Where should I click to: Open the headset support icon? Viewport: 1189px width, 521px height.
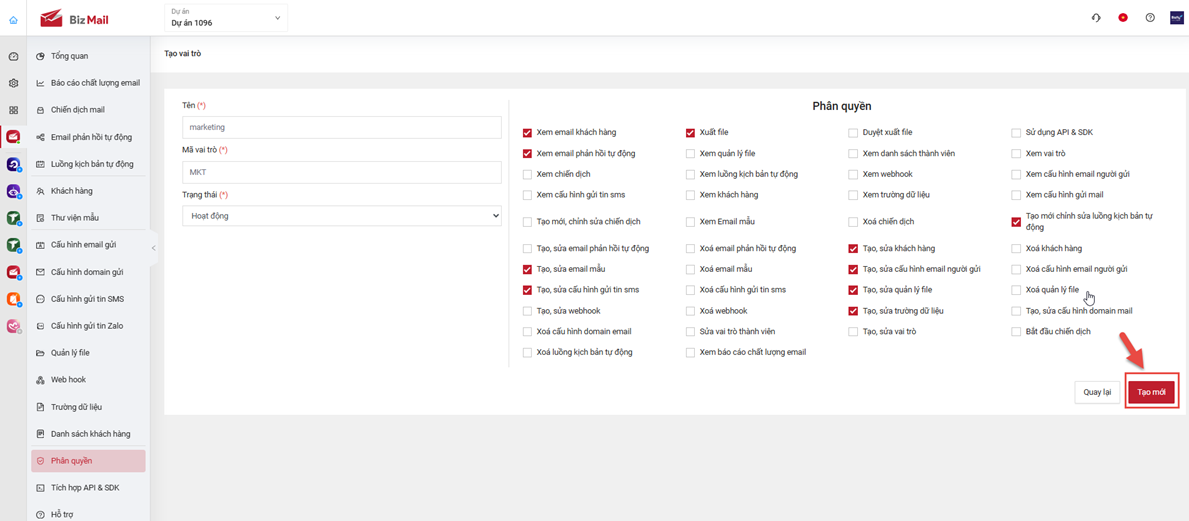pos(1096,18)
